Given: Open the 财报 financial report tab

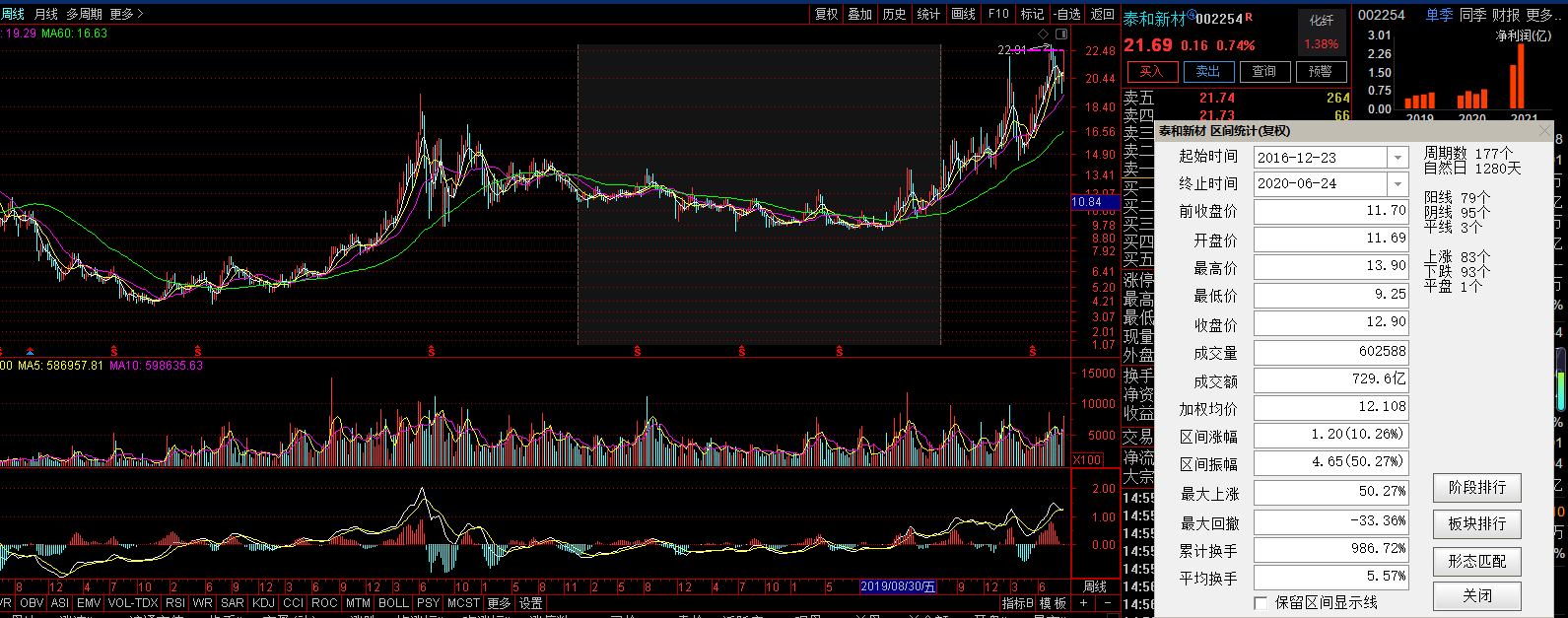Looking at the screenshot, I should (x=1506, y=15).
